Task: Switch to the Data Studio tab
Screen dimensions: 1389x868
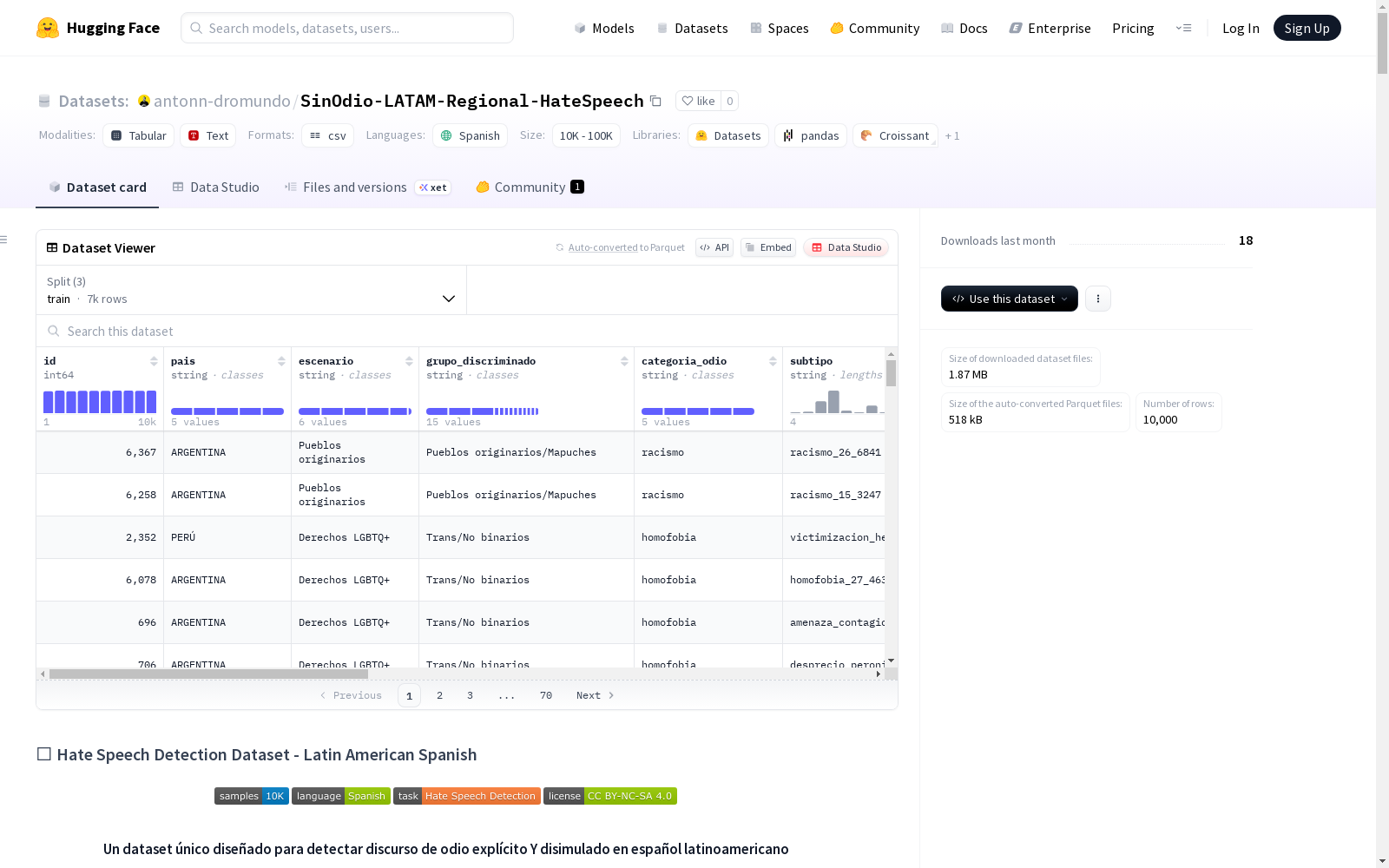Action: point(216,187)
